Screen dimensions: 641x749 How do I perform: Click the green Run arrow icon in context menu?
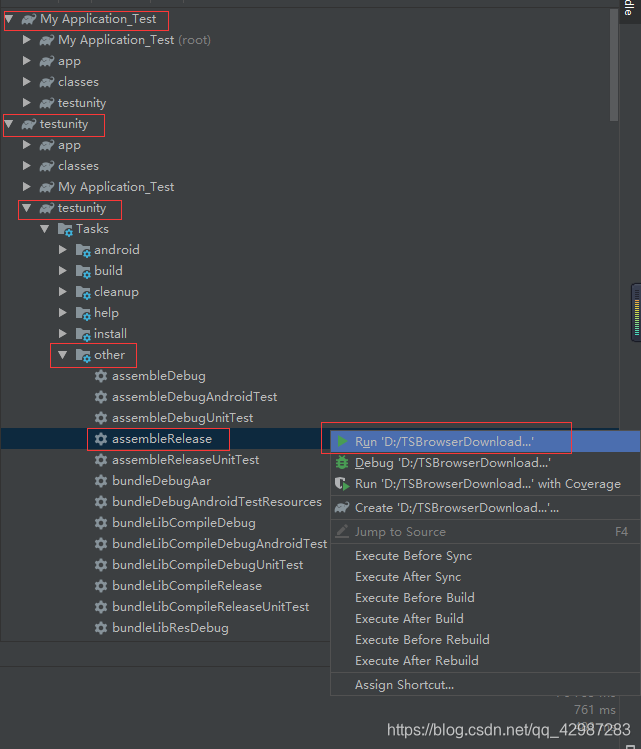click(342, 441)
